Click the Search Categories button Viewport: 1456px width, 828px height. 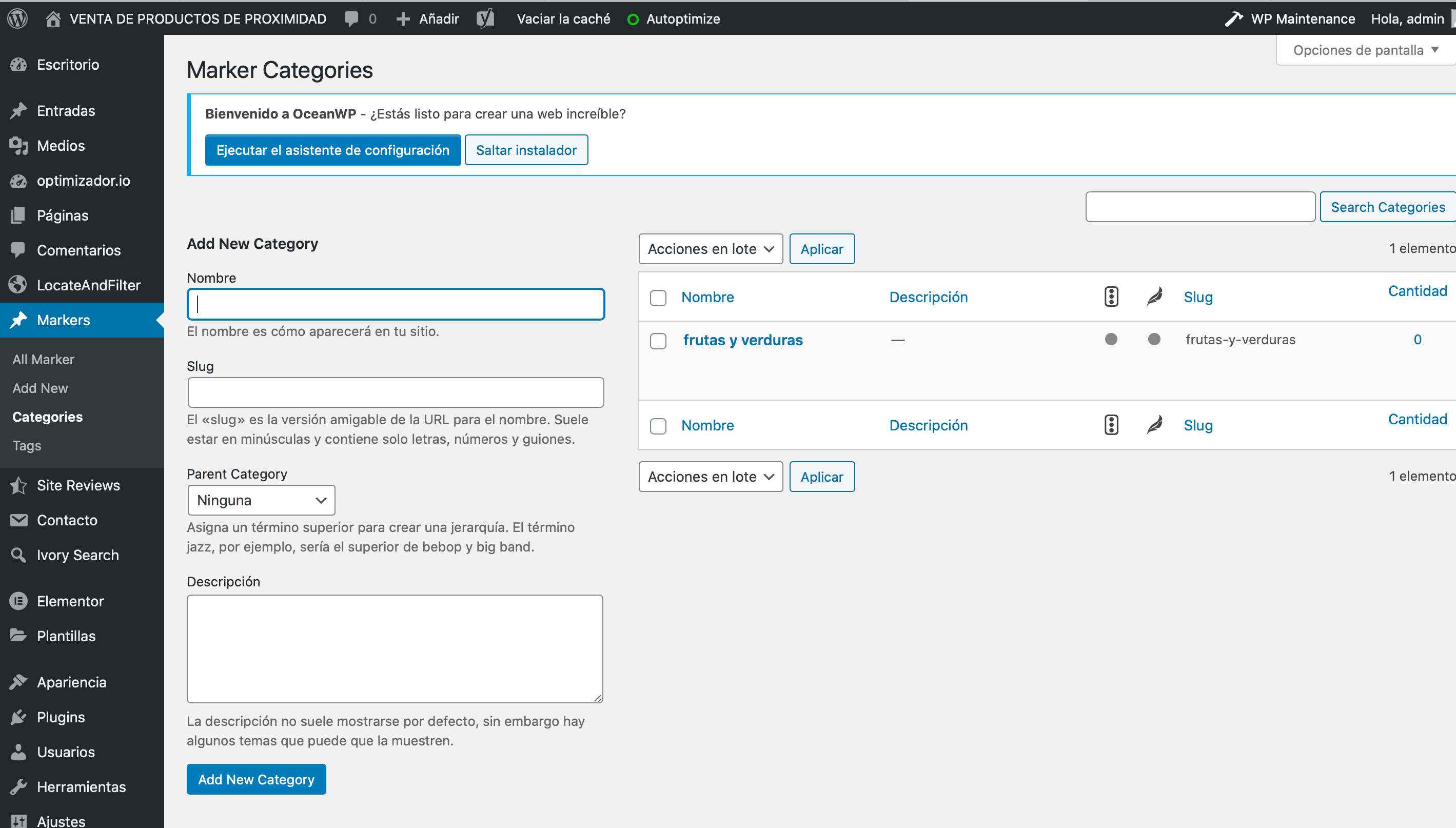click(1387, 207)
